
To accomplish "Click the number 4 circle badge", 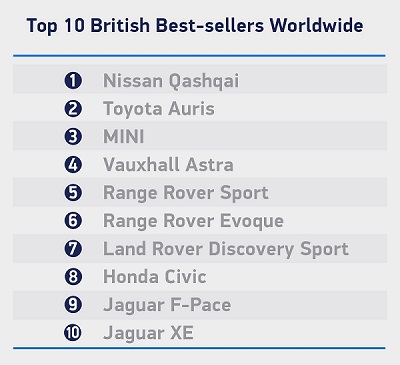I will (73, 165).
